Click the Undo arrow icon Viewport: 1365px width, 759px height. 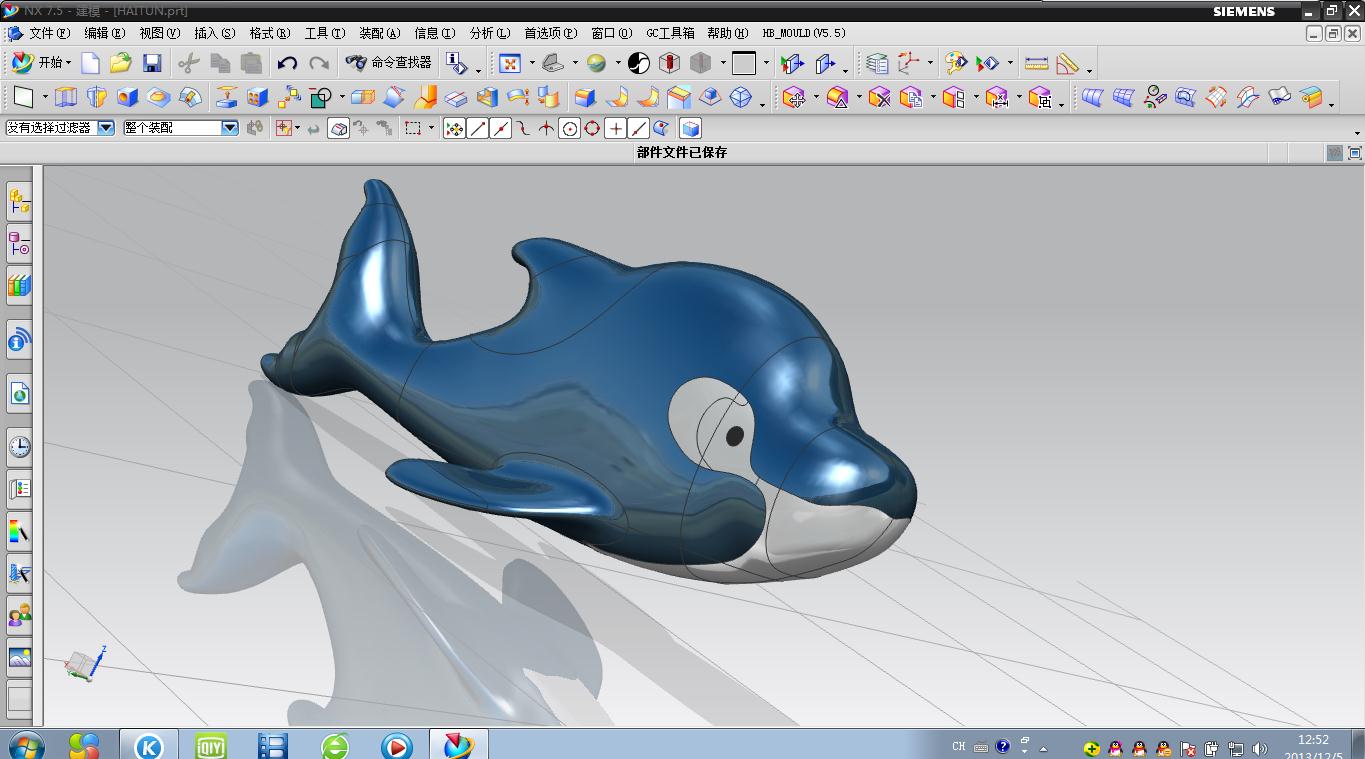[x=287, y=63]
